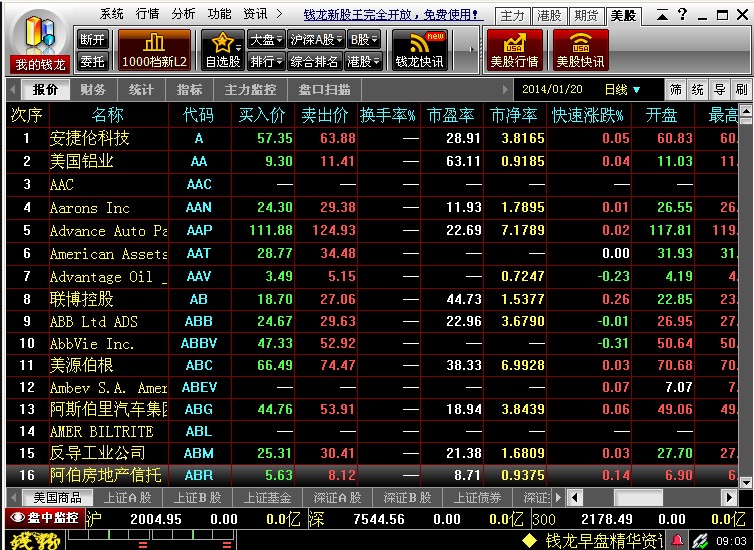Screen dimensions: 754x550
Task: Click the 钱龙 logo at bottom left
Action: [35, 541]
